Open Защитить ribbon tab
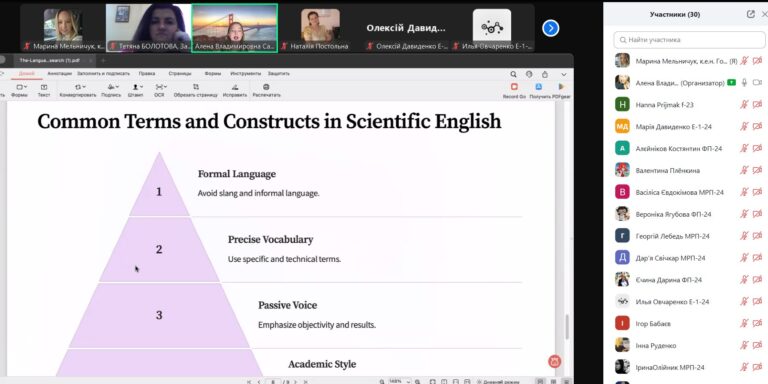The height and width of the screenshot is (384, 768). click(x=279, y=73)
